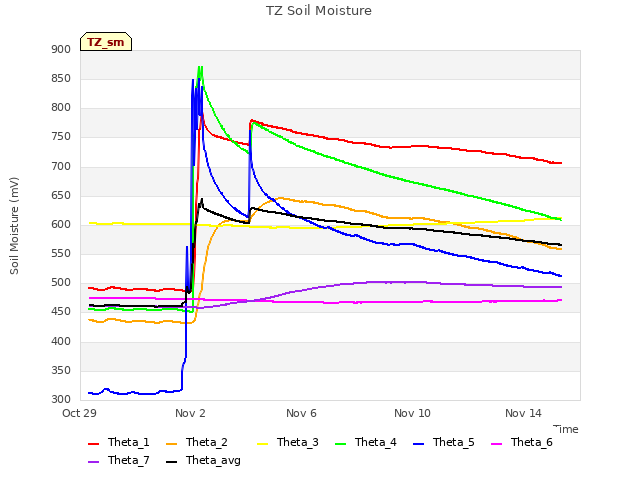Click the blue Theta_5 legend swatch

coord(419,444)
